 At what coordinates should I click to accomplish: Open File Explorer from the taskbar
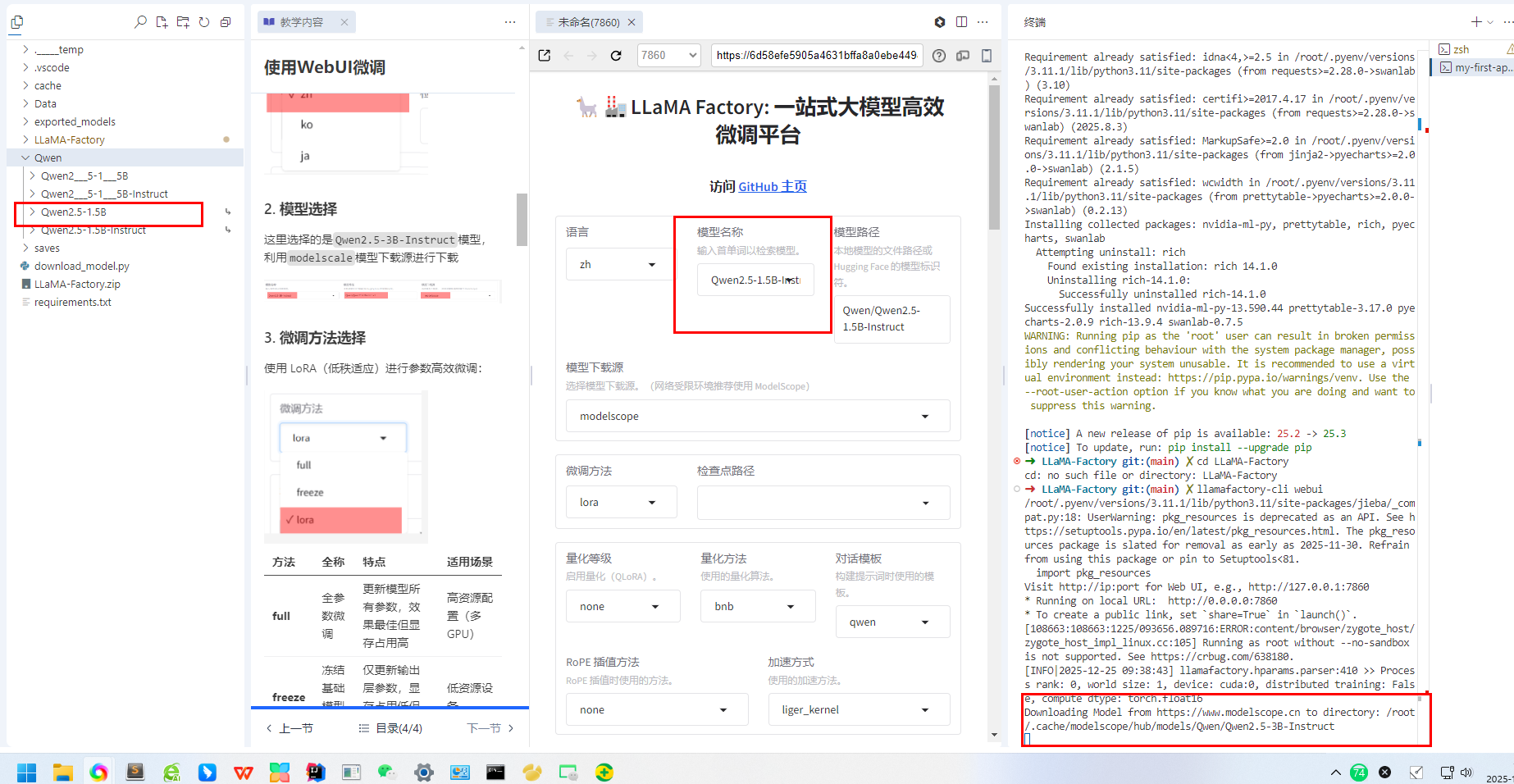click(63, 772)
